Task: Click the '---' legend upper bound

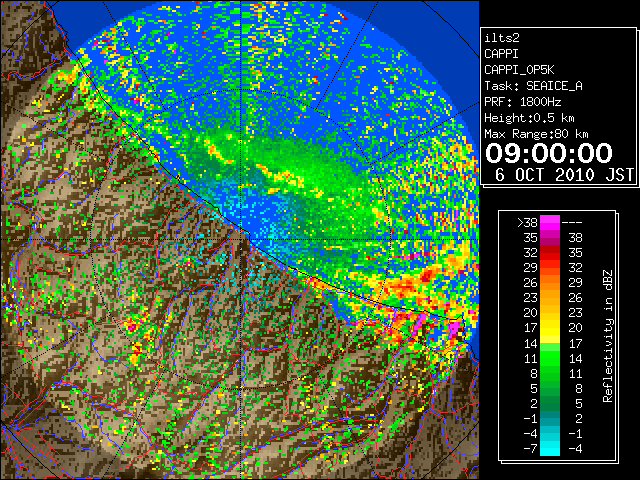Action: coord(572,223)
